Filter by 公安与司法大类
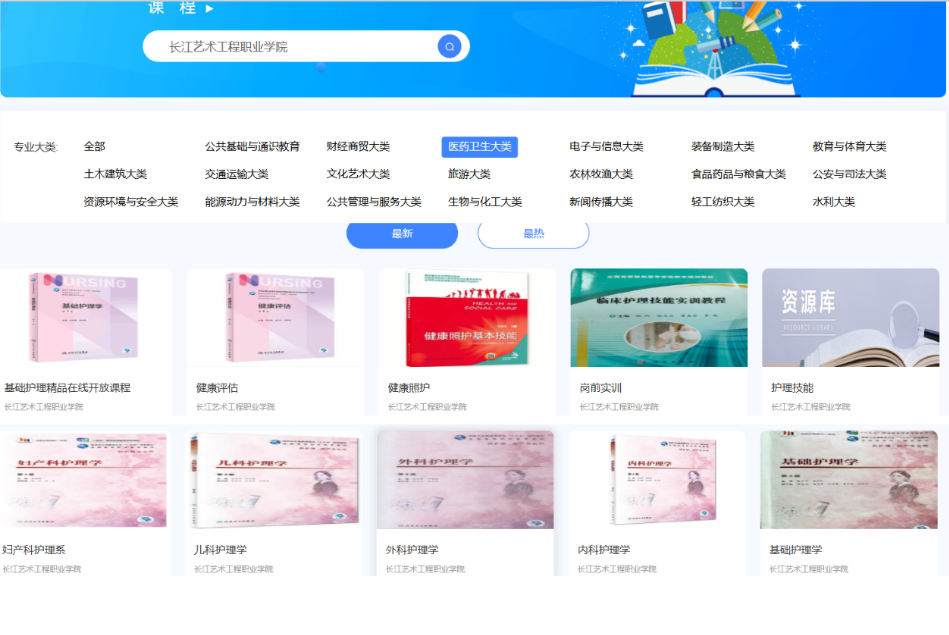 (849, 174)
